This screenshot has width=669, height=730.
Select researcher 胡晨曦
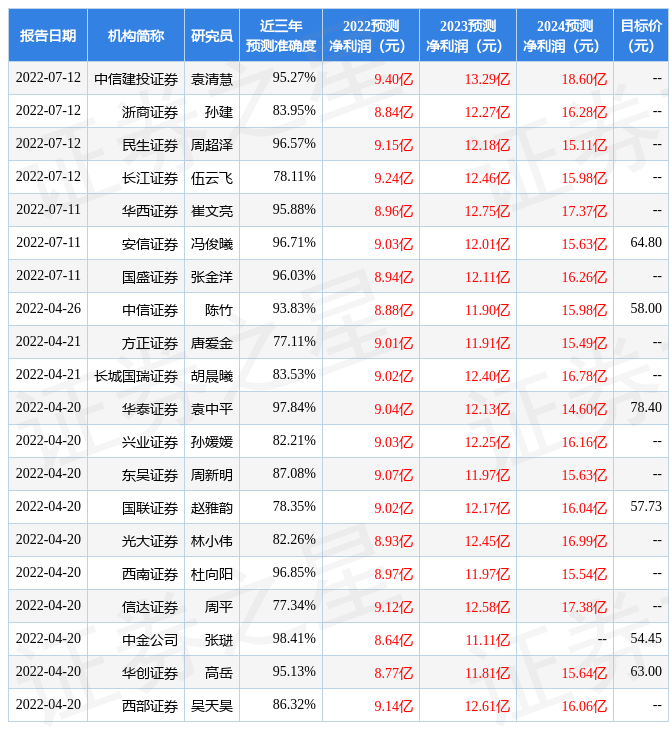212,377
